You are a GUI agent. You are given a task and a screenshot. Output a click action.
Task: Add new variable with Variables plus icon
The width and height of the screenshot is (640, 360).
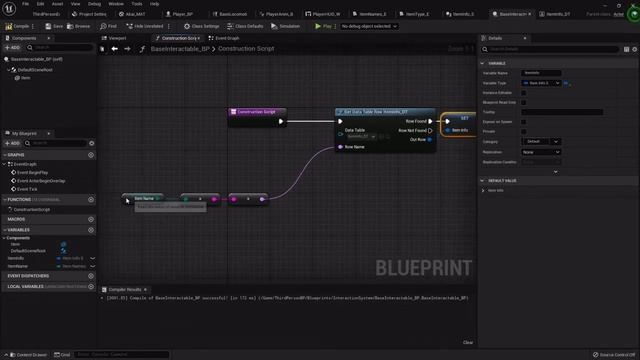click(x=91, y=230)
